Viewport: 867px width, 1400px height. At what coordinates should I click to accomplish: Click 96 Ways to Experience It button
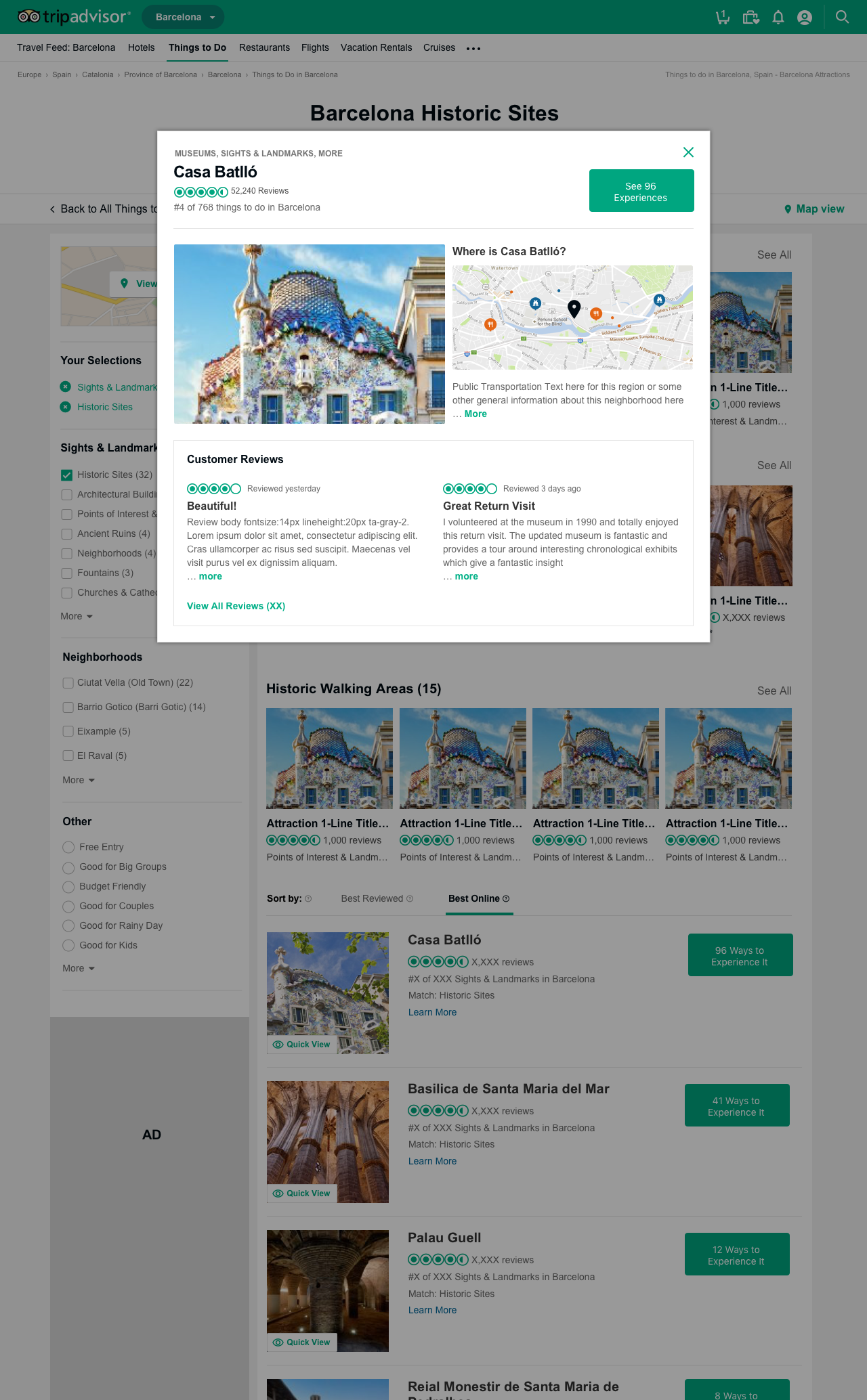coord(740,955)
